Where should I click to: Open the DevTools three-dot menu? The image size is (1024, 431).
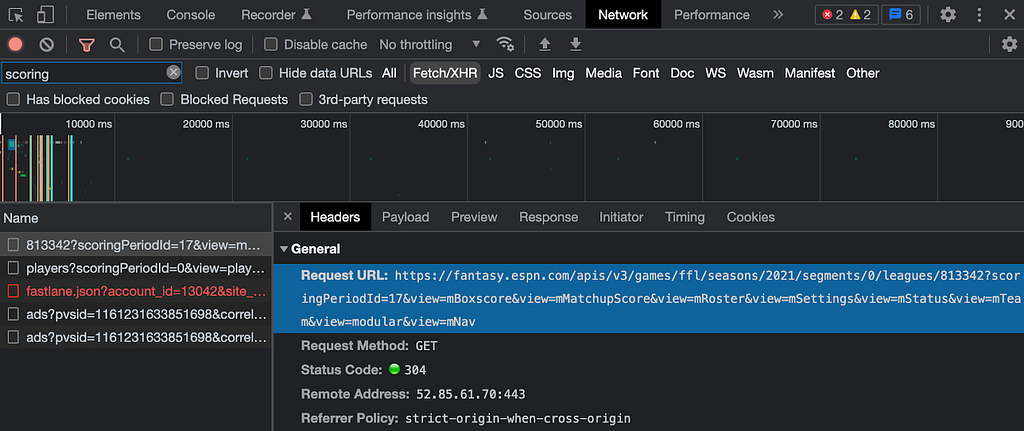[979, 14]
